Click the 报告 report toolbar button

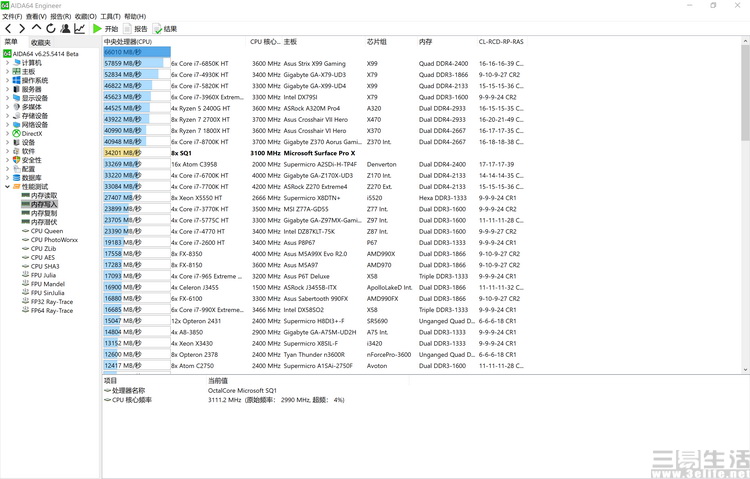pyautogui.click(x=135, y=29)
